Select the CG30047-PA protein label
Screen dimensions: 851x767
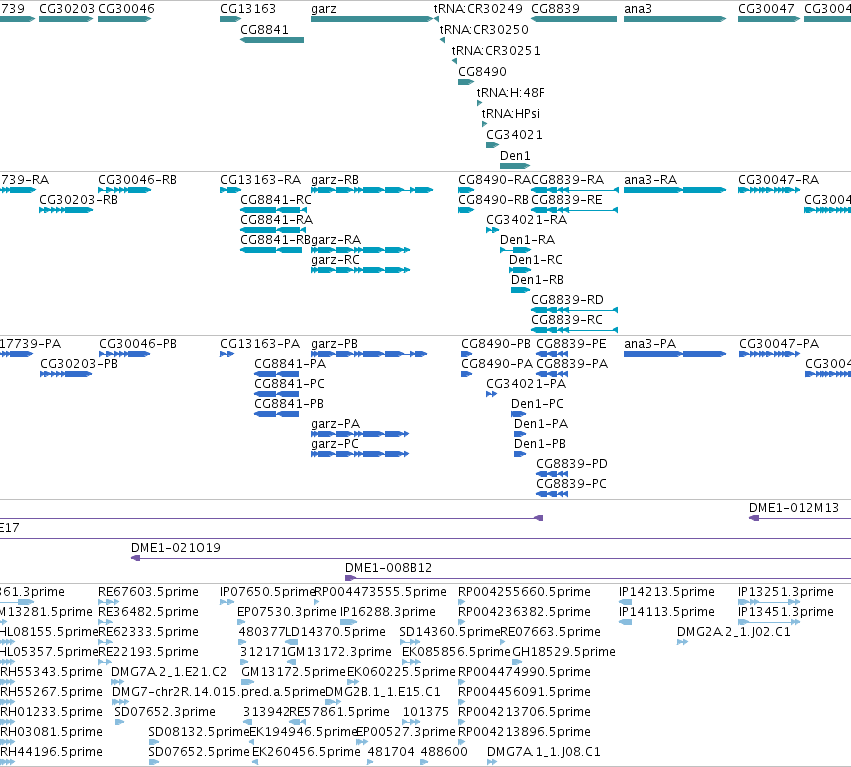[779, 344]
